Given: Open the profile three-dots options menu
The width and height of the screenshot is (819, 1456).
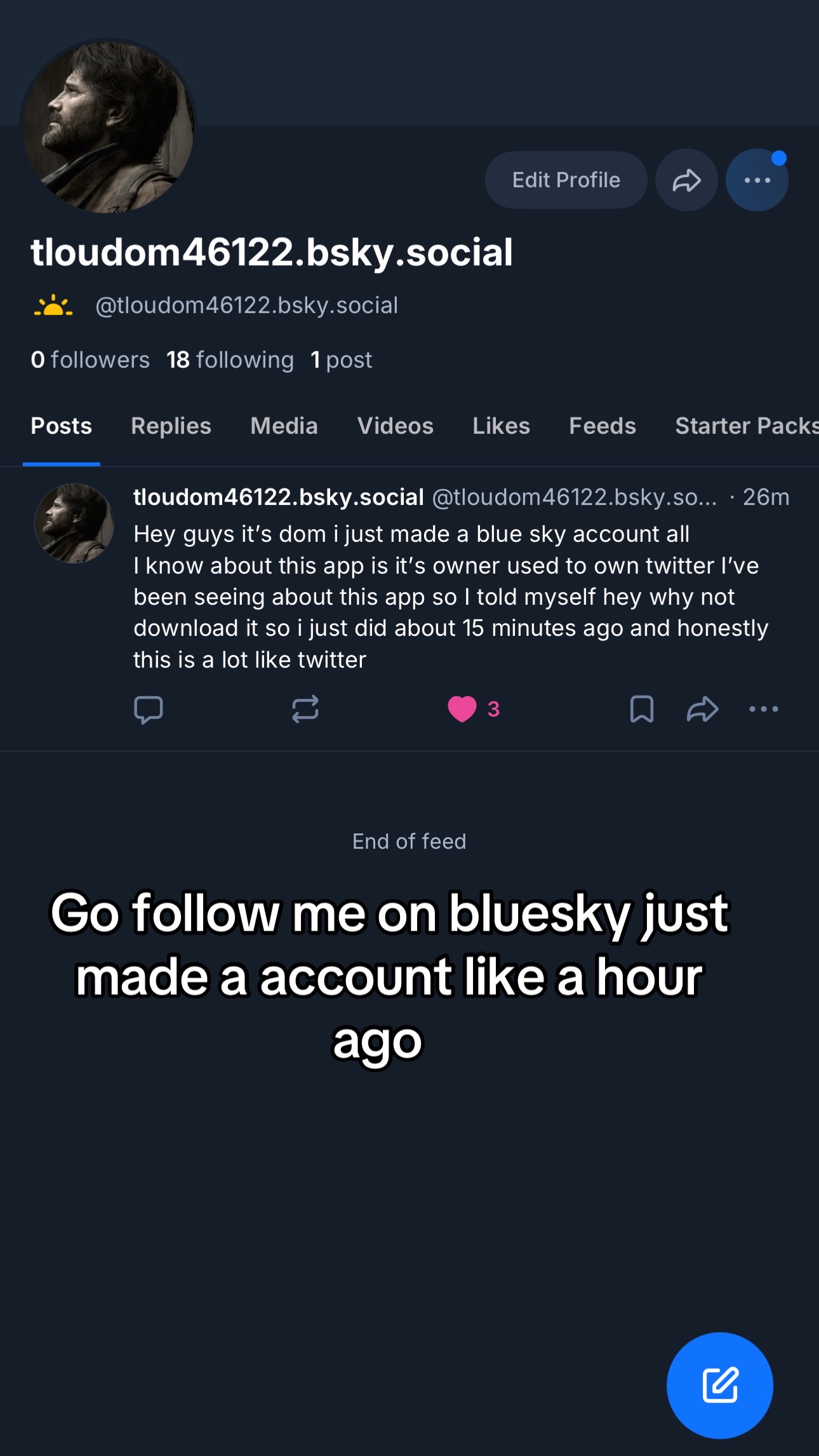Looking at the screenshot, I should coord(757,180).
